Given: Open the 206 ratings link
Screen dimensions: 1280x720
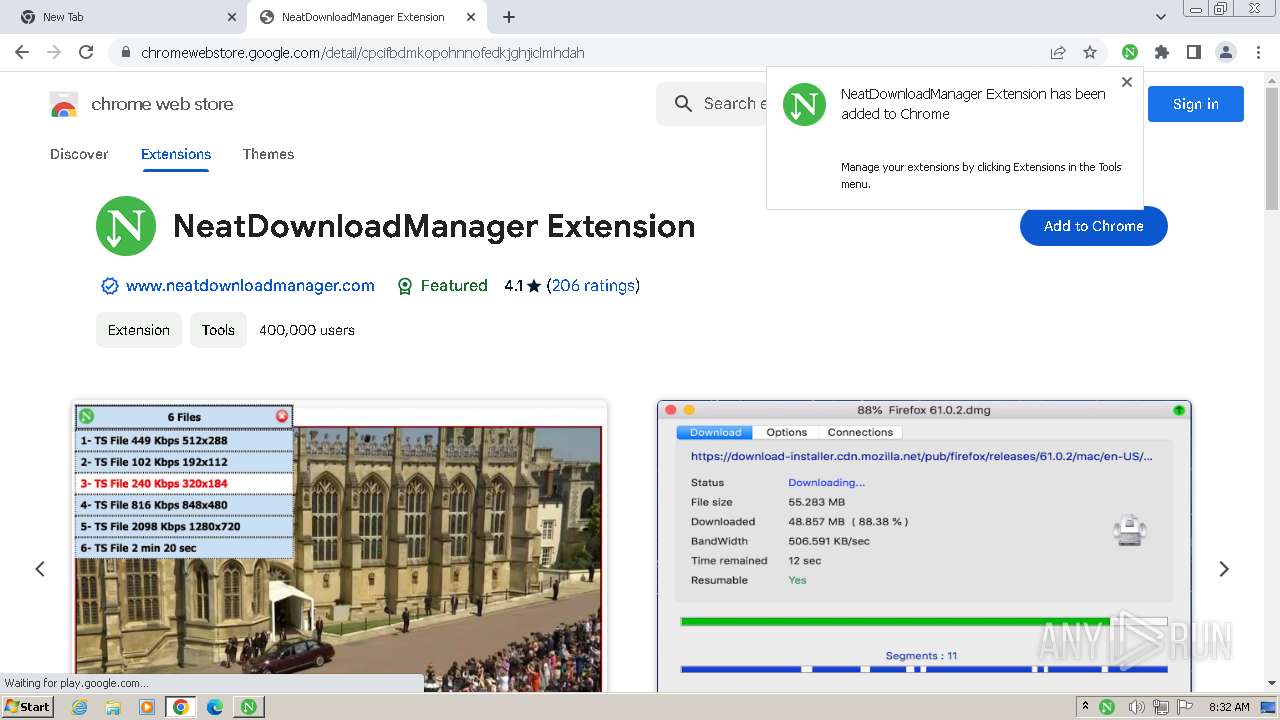Looking at the screenshot, I should tap(593, 286).
